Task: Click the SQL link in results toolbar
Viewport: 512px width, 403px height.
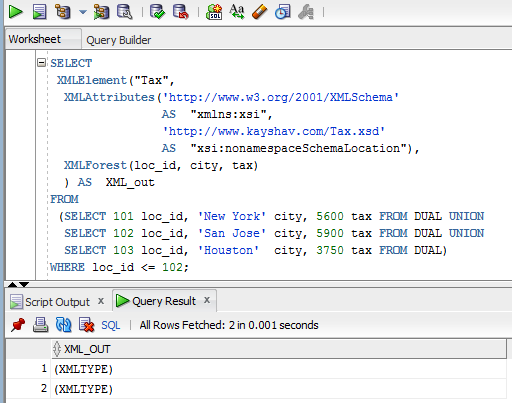Action: click(111, 325)
